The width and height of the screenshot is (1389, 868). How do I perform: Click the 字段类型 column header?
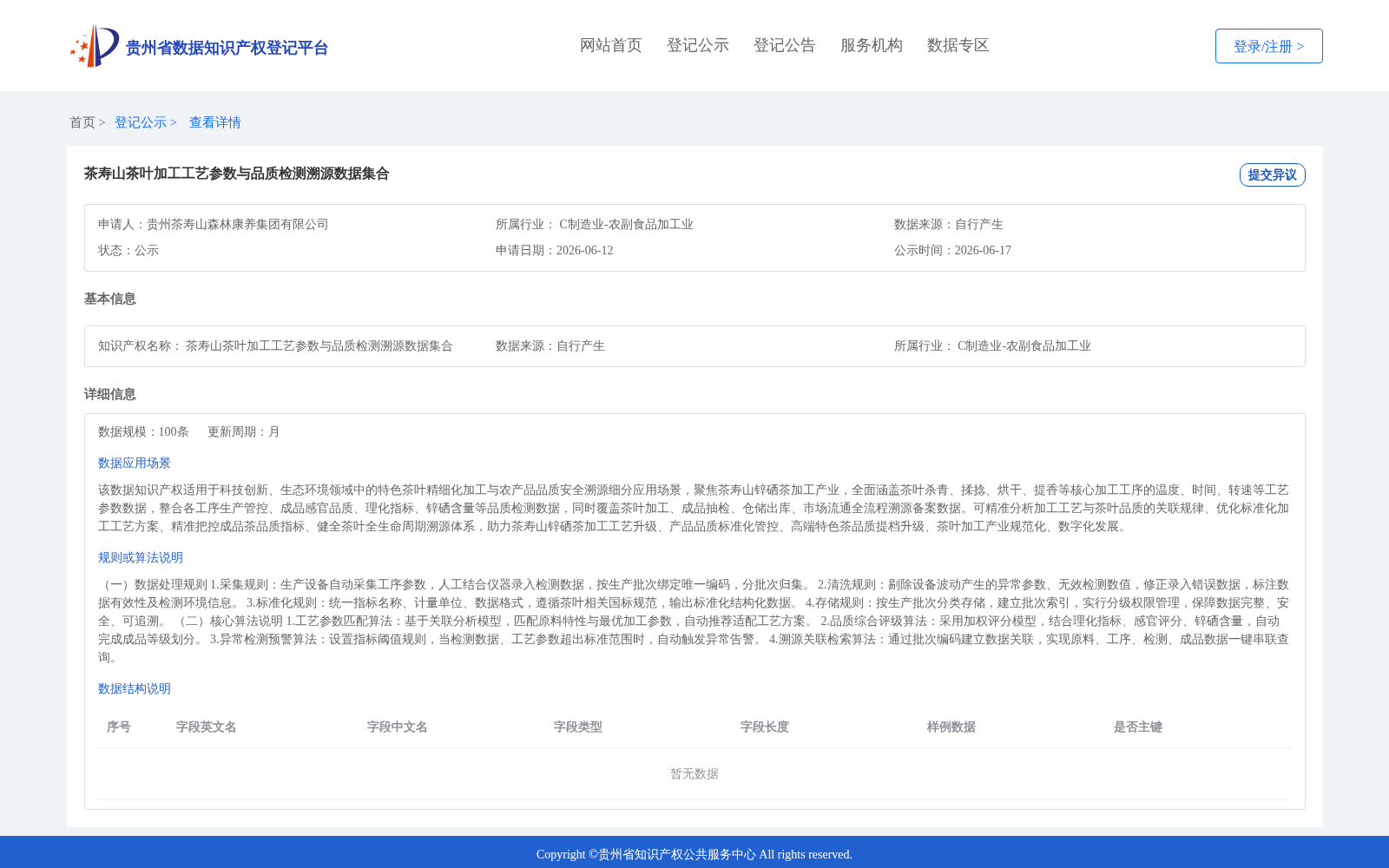578,727
